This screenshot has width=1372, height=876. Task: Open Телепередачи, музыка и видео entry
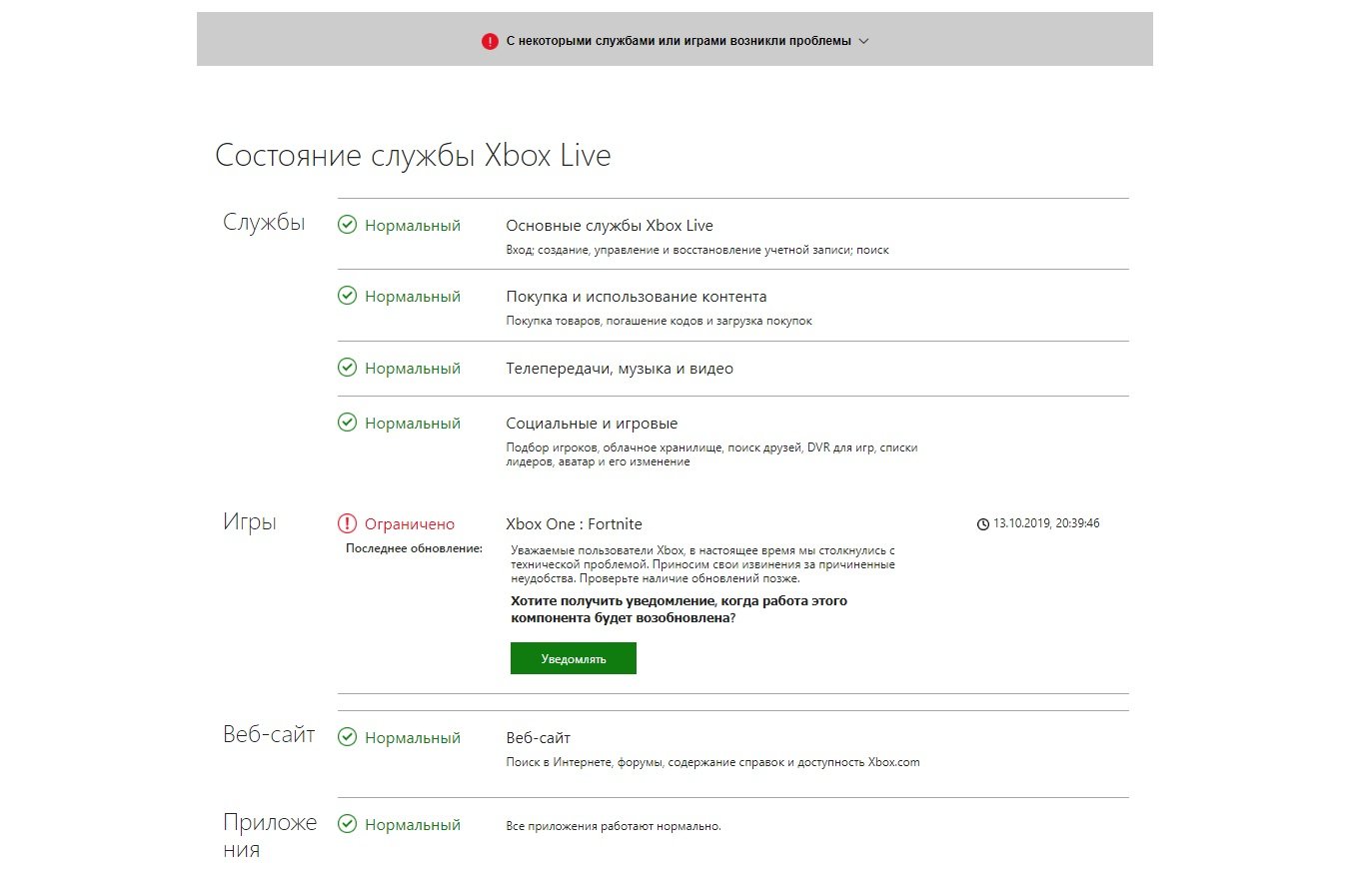tap(620, 369)
